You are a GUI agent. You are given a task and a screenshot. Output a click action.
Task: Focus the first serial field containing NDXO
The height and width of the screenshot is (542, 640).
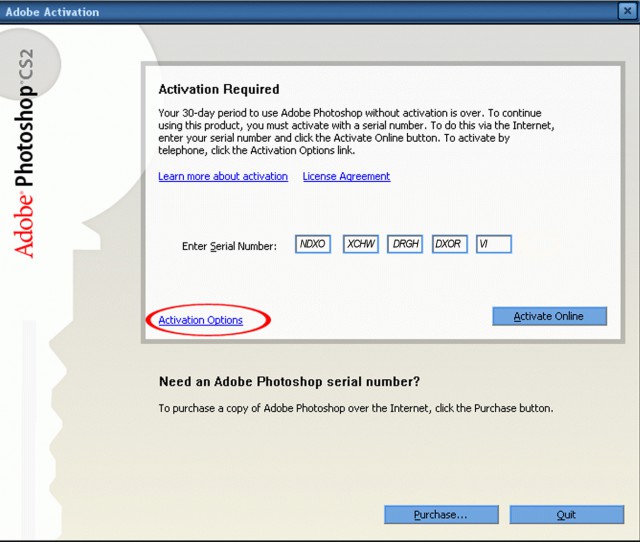pyautogui.click(x=313, y=244)
